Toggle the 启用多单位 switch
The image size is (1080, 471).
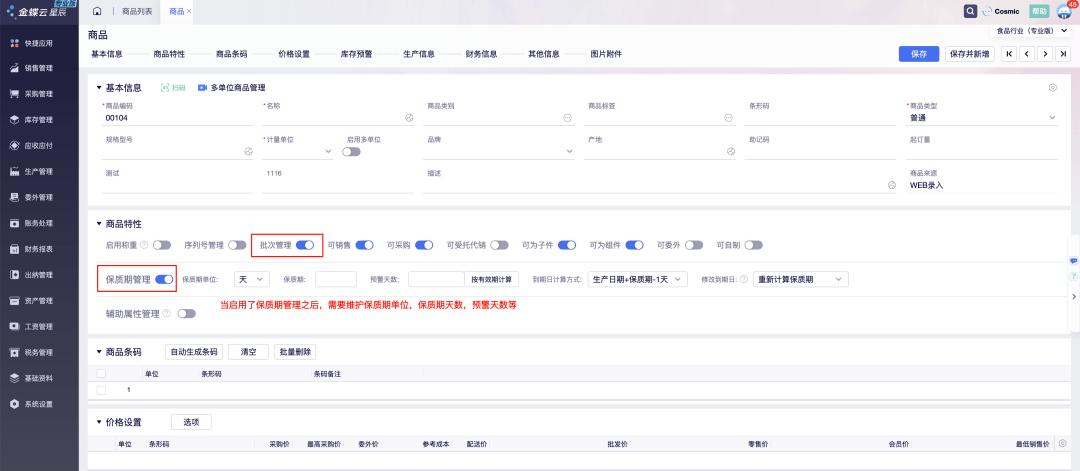tap(351, 151)
